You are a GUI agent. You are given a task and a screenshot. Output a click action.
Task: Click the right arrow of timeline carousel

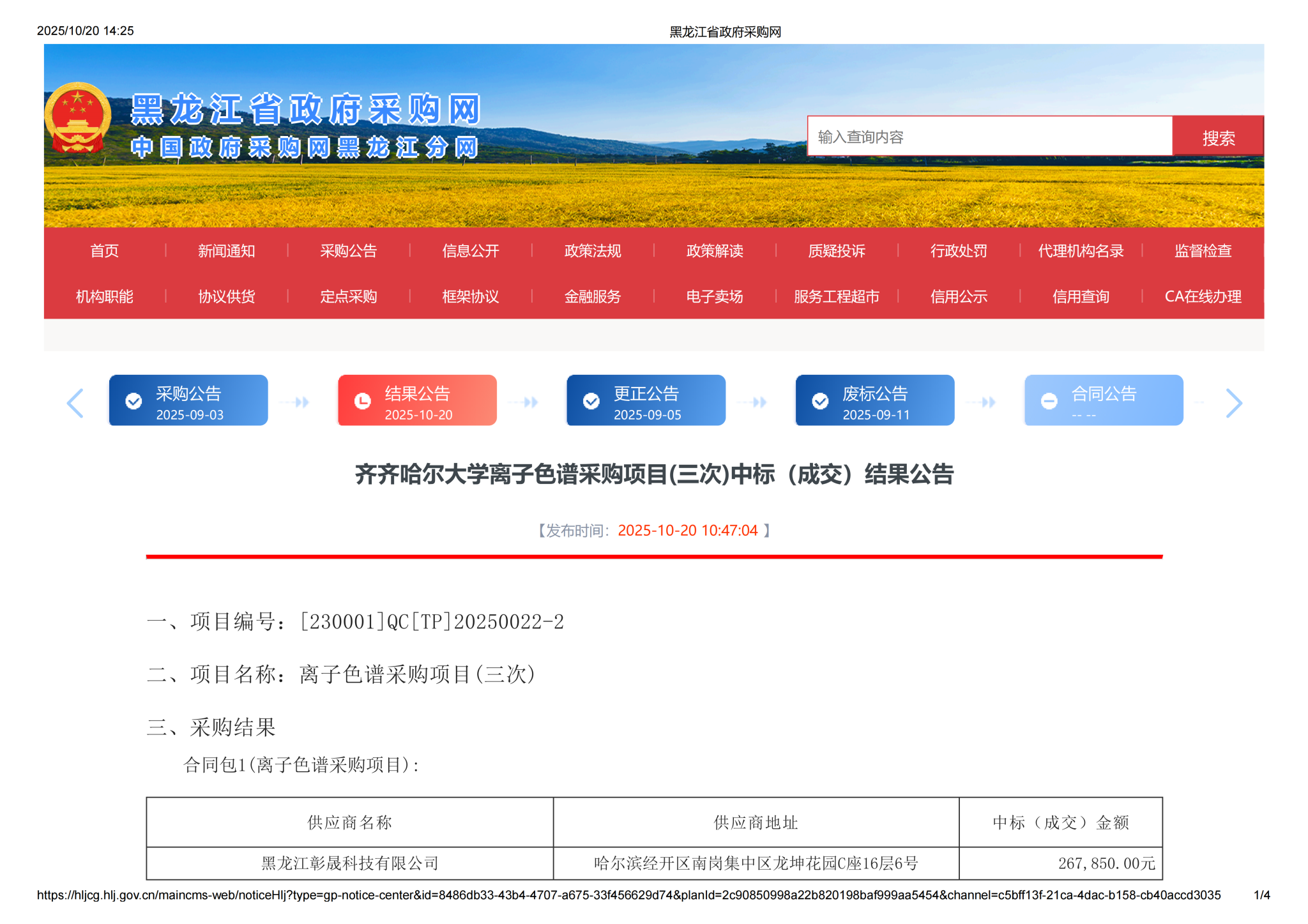point(1233,403)
